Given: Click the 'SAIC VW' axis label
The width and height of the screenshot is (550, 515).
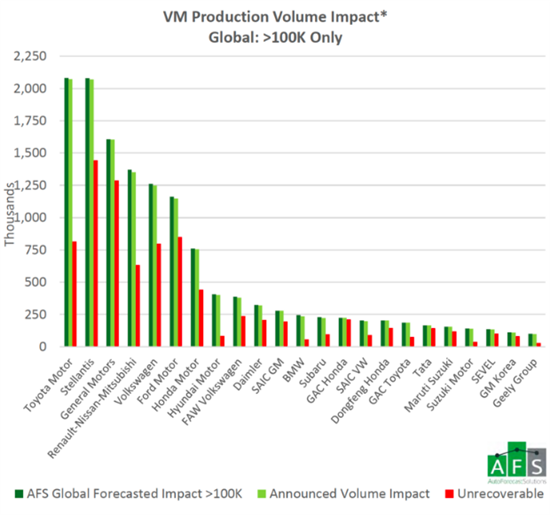Looking at the screenshot, I should tap(352, 375).
